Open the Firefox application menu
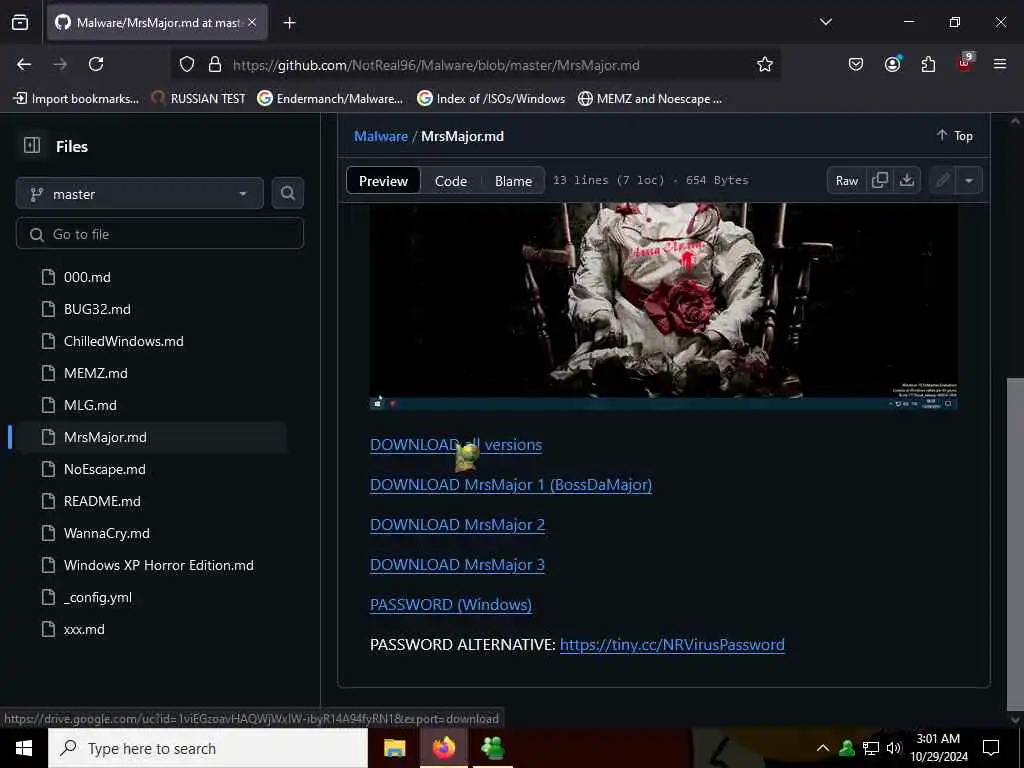The height and width of the screenshot is (768, 1024). pos(1000,64)
